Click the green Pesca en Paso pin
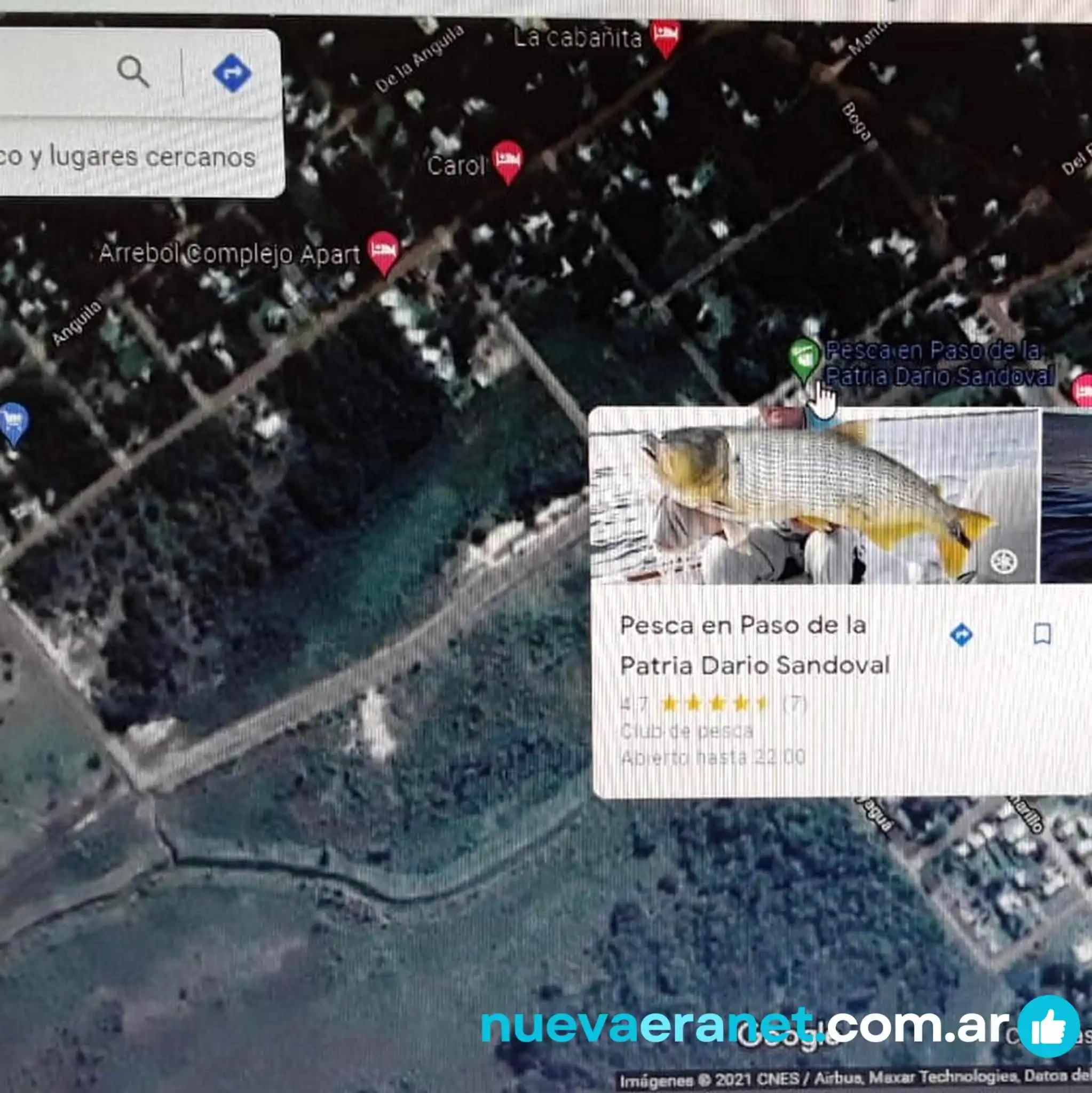Viewport: 1092px width, 1093px height. tap(804, 361)
